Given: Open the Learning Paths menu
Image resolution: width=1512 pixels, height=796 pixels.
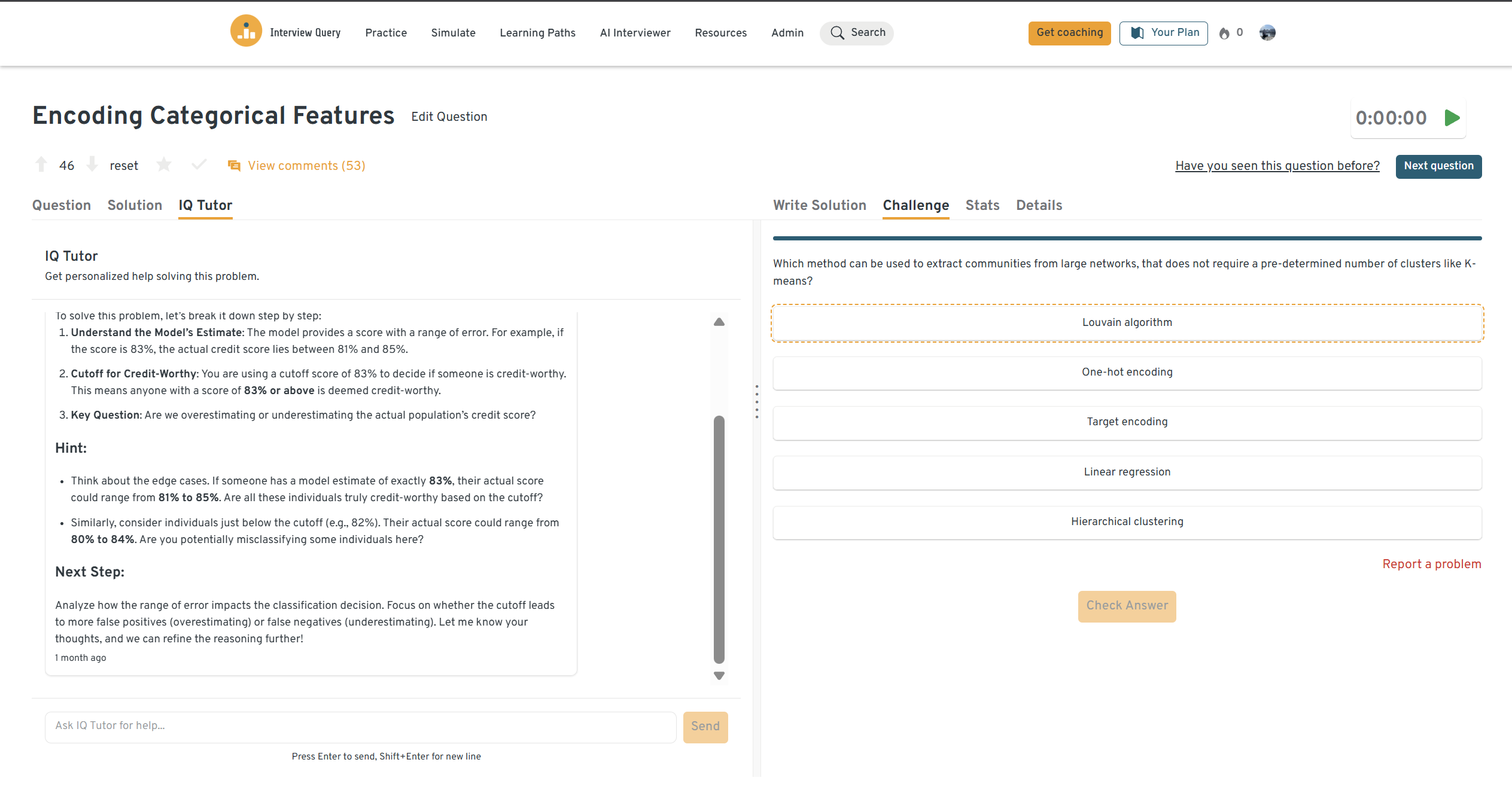Looking at the screenshot, I should 537,33.
